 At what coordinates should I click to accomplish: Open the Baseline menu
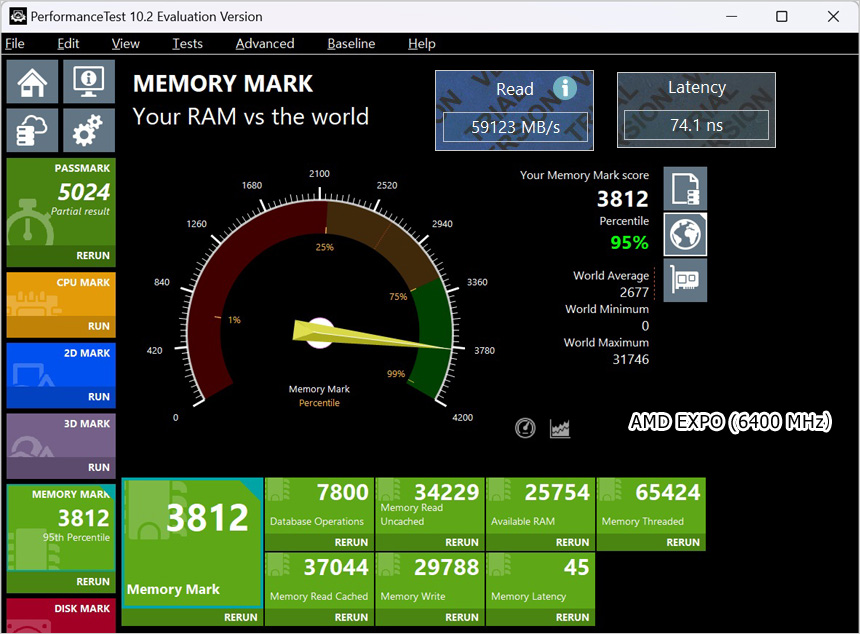pyautogui.click(x=351, y=43)
